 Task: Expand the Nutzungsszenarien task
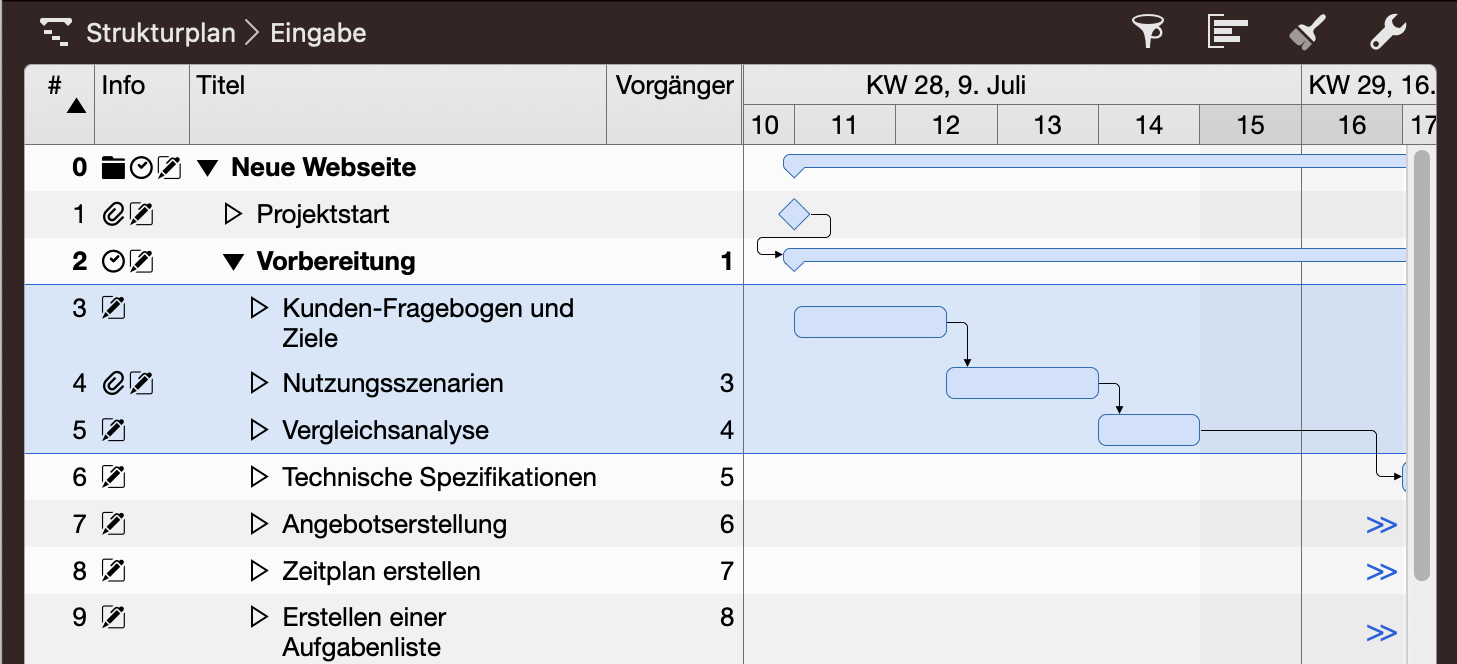259,383
